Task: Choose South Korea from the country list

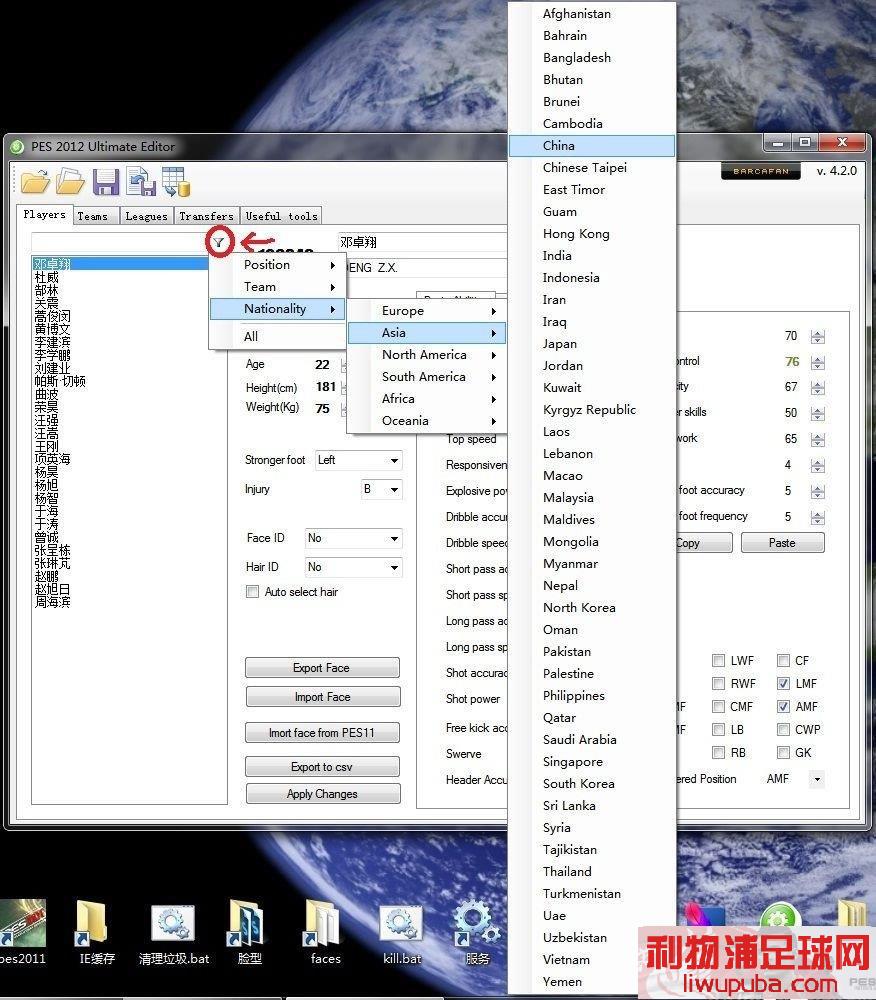Action: coord(592,784)
